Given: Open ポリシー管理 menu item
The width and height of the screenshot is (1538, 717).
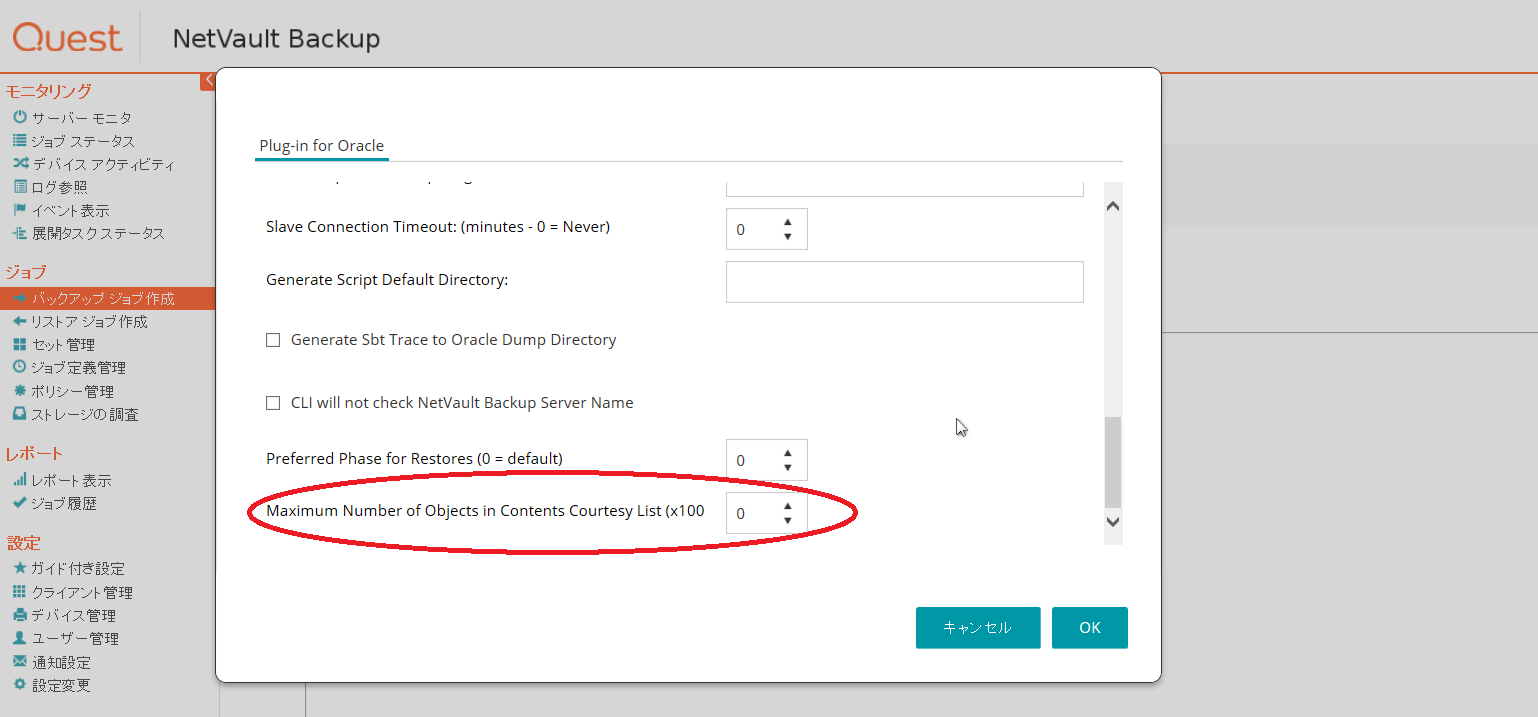Looking at the screenshot, I should (x=72, y=391).
